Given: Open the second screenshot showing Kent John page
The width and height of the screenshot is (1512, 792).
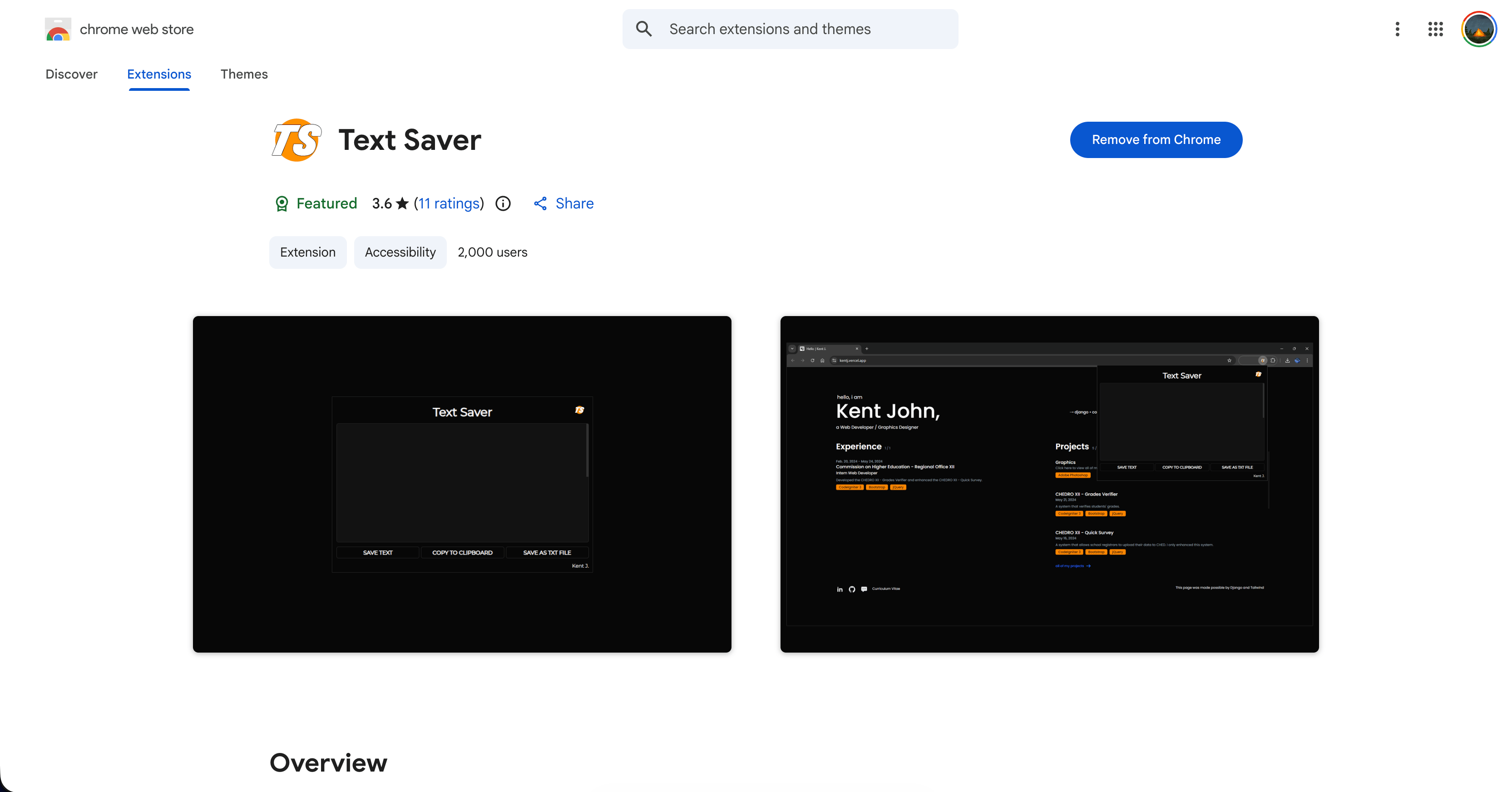Looking at the screenshot, I should pyautogui.click(x=1049, y=485).
